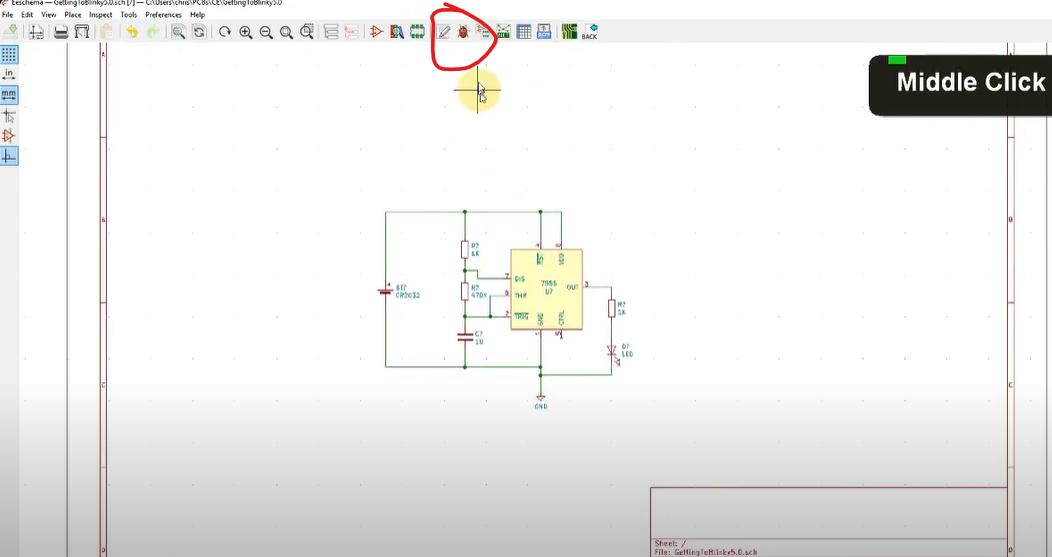Viewport: 1052px width, 557px height.
Task: Click the BACK import footprint icon
Action: [590, 32]
